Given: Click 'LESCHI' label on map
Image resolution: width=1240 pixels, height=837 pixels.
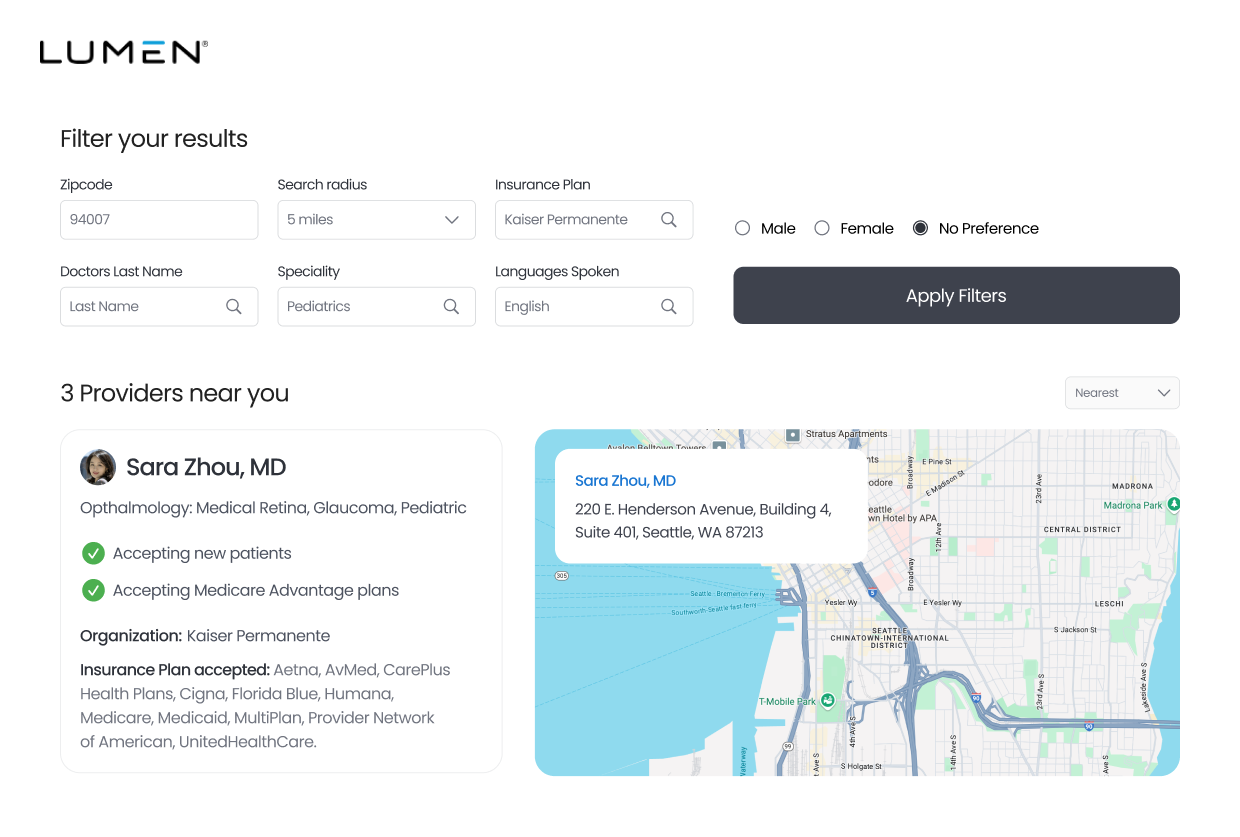Looking at the screenshot, I should tap(1109, 604).
